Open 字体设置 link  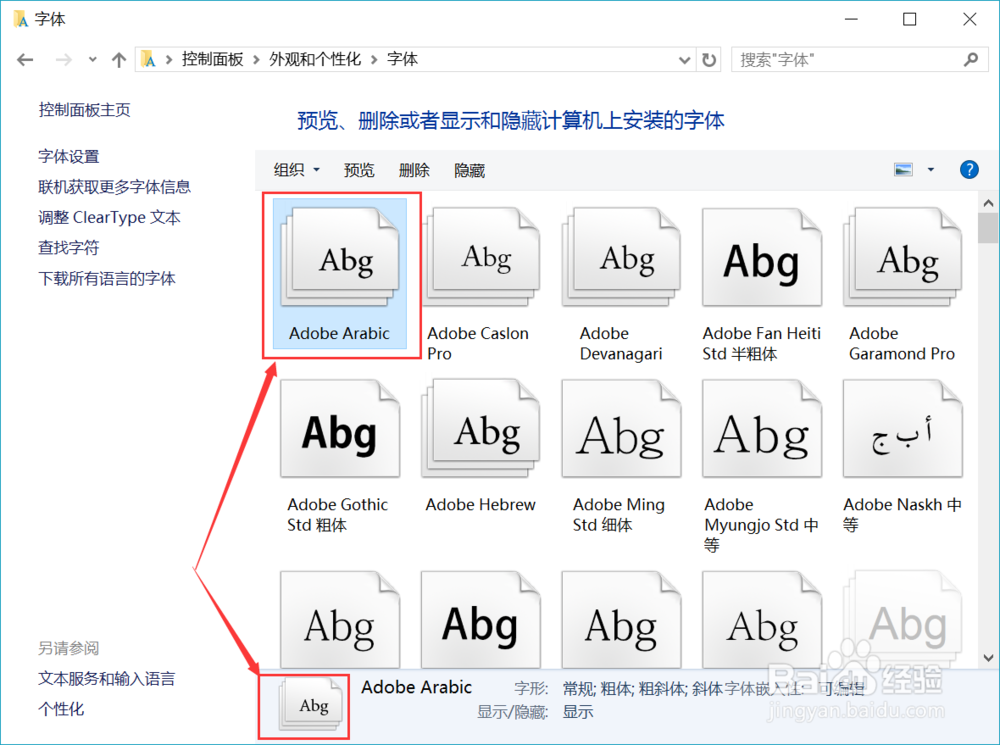(x=69, y=156)
